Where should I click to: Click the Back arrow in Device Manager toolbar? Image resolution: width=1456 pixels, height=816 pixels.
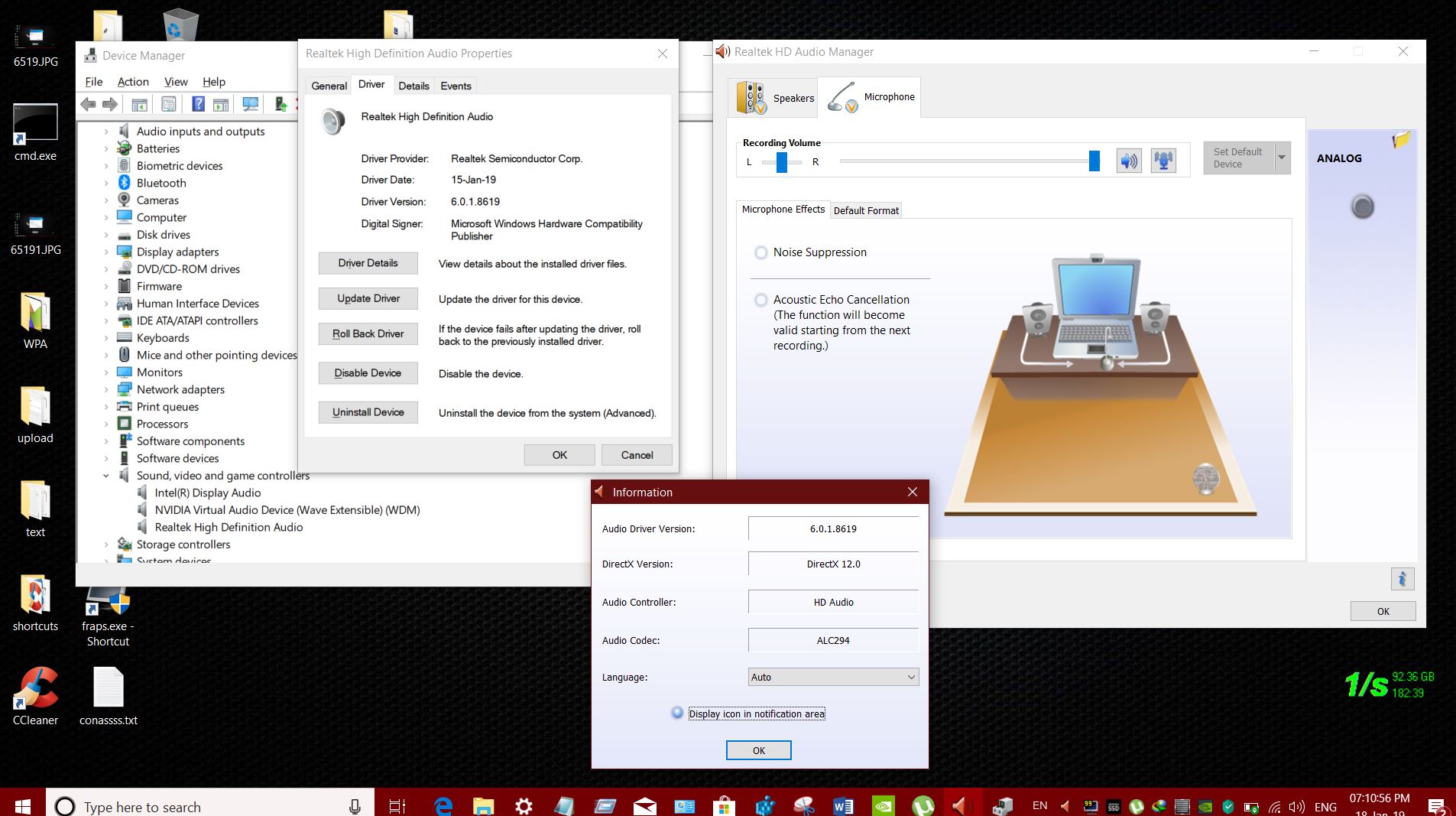[x=88, y=104]
